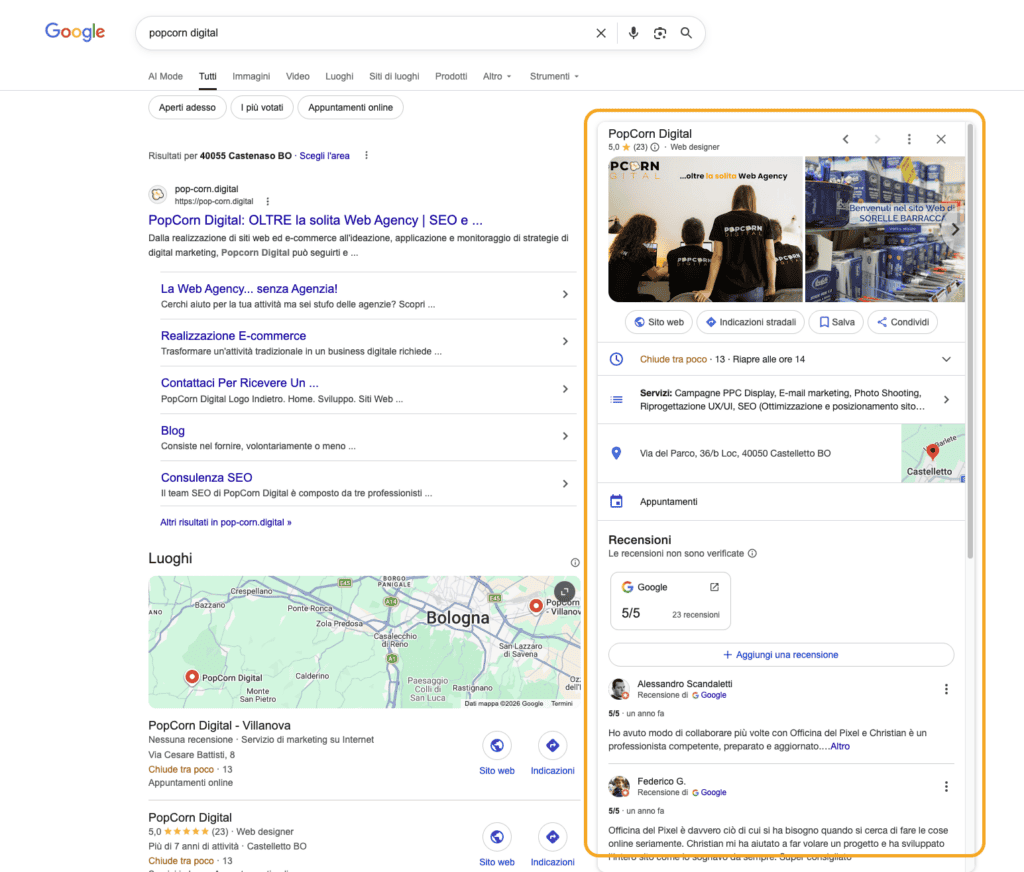Go to previous result in knowledge panel

point(846,139)
